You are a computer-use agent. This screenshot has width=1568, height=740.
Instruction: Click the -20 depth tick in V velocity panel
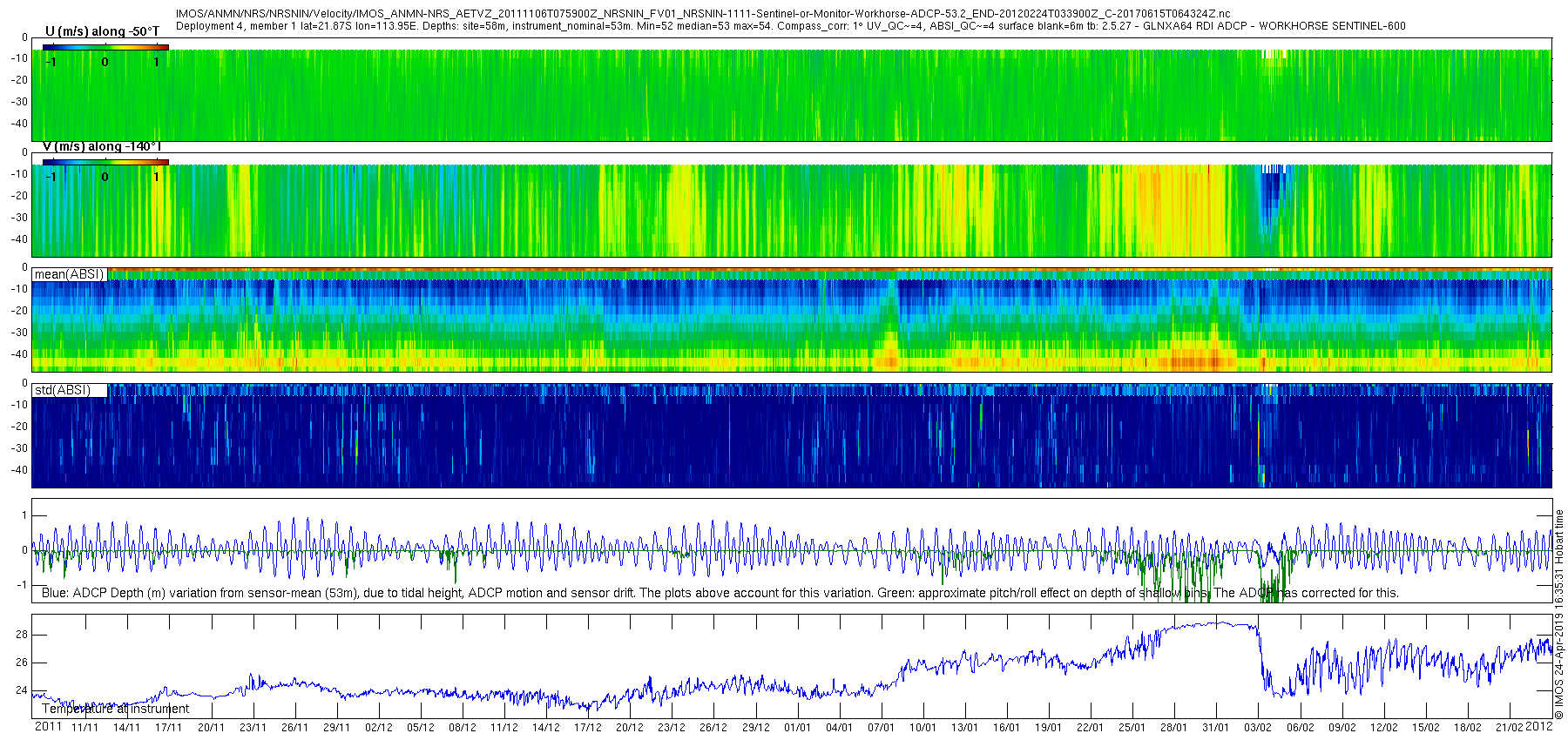[x=19, y=196]
